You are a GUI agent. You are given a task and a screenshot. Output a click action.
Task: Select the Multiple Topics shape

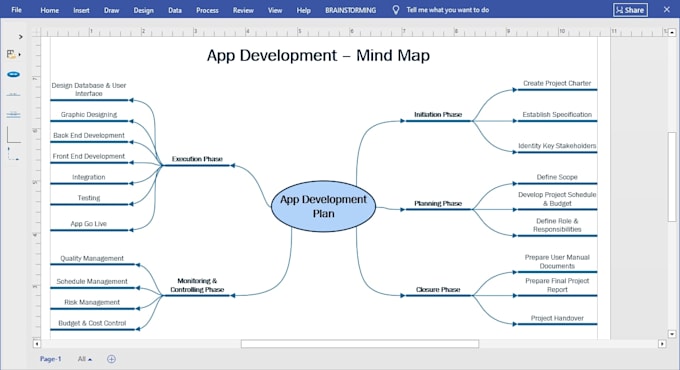(13, 115)
